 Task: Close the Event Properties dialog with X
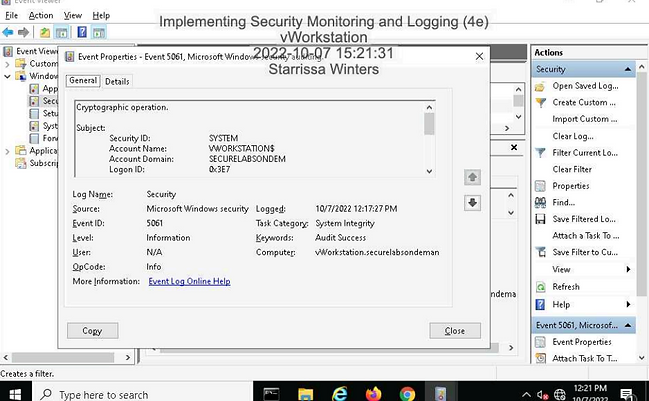[x=479, y=56]
